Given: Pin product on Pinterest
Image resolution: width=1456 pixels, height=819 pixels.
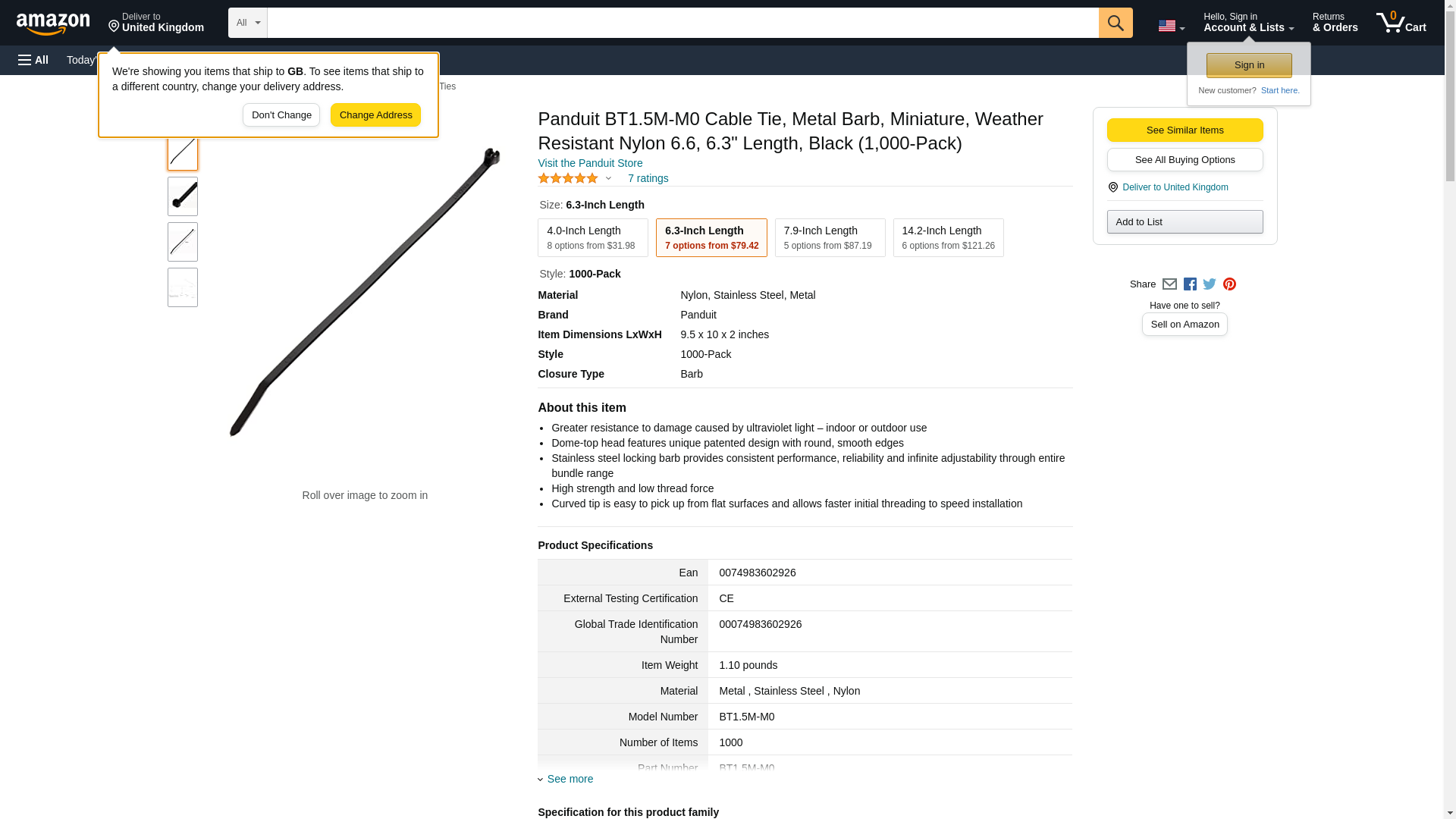Looking at the screenshot, I should (1229, 284).
